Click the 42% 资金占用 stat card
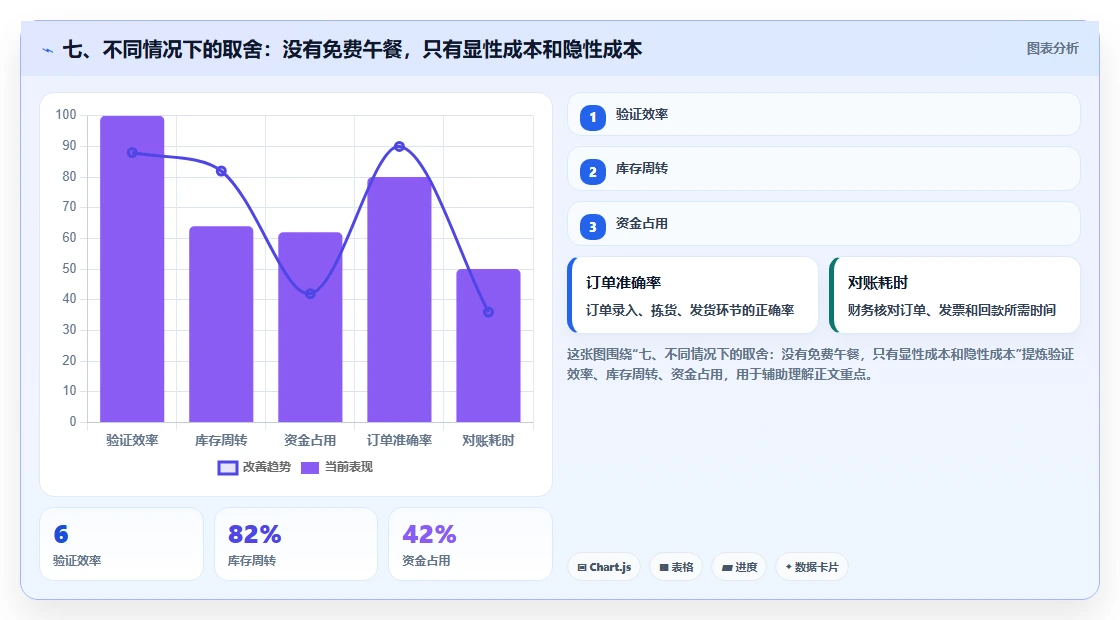1120x620 pixels. point(471,544)
